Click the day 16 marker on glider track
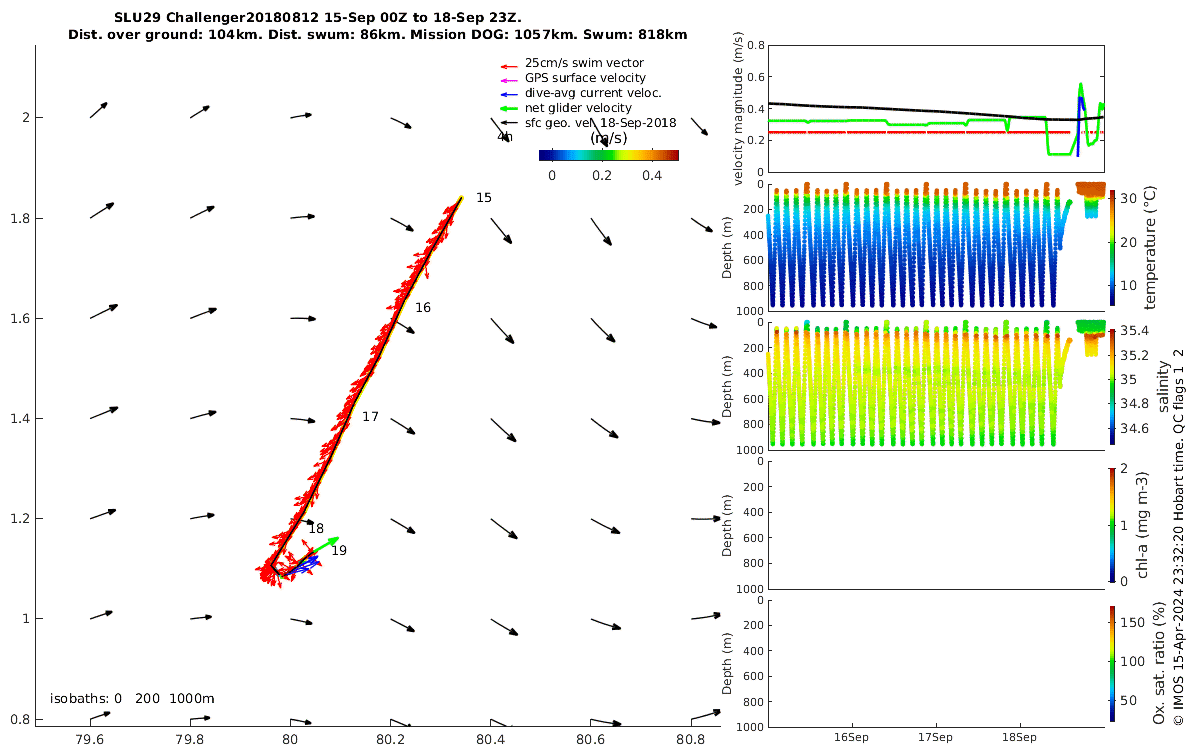Screen dimensions: 1200x750 [x=423, y=308]
